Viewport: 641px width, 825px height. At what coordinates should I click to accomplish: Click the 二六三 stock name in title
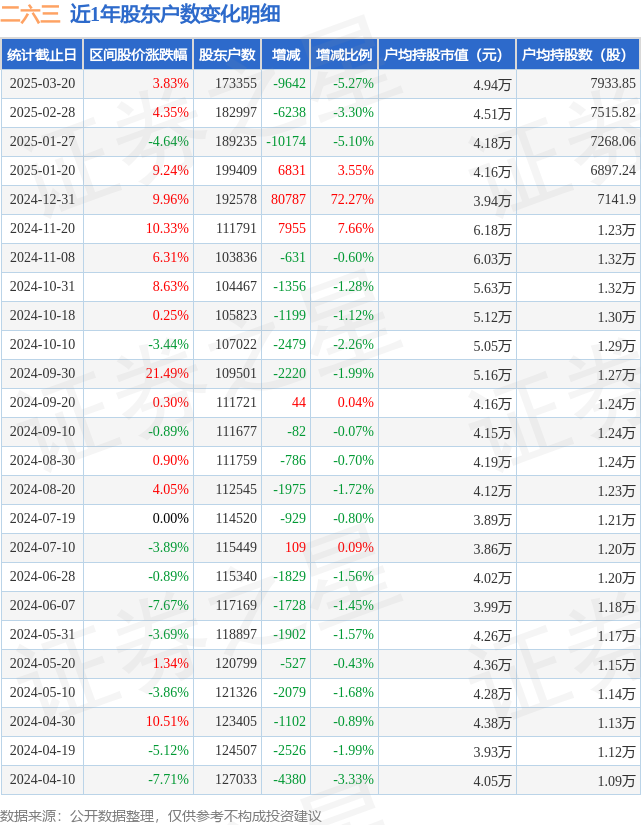pyautogui.click(x=31, y=14)
